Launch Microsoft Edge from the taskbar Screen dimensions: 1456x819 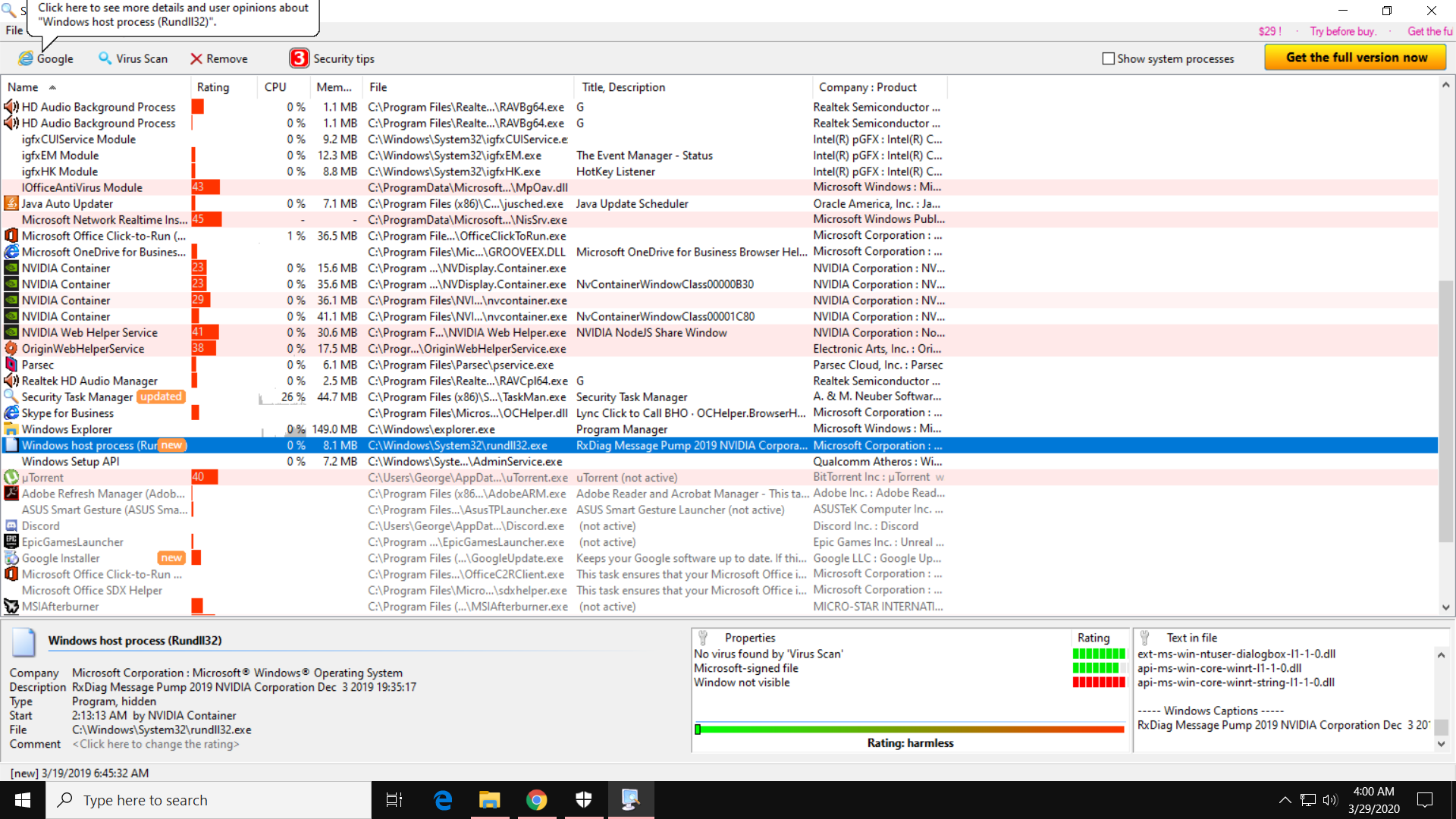pyautogui.click(x=443, y=800)
